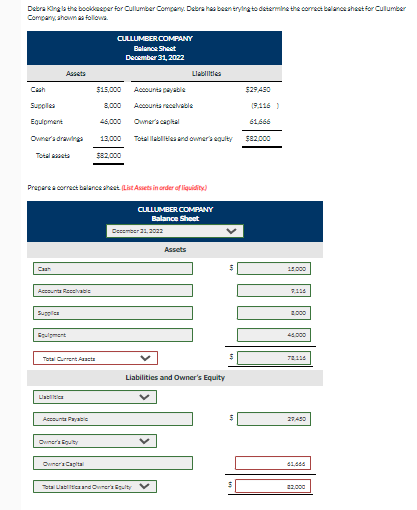Select the Accounts Payable amount 29,450 field
Image resolution: width=417 pixels, height=510 pixels.
click(x=274, y=419)
